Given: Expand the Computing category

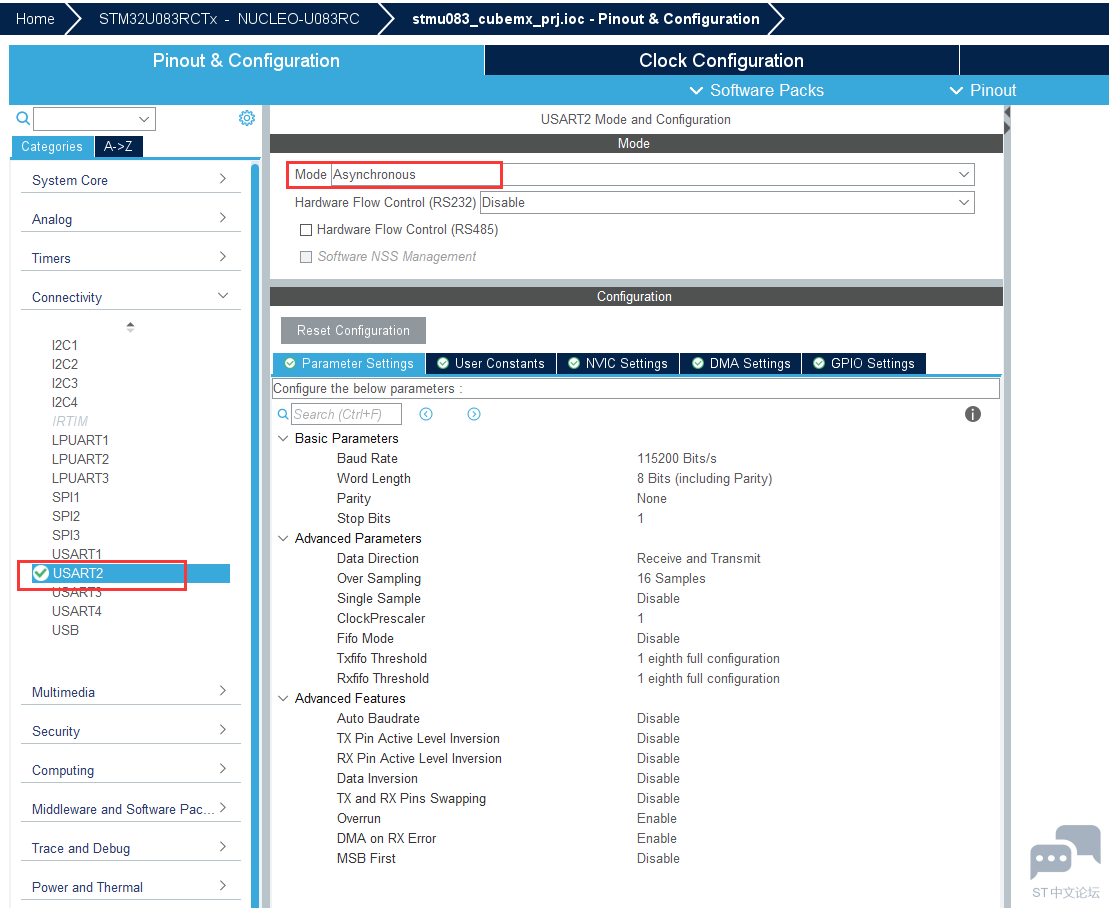Looking at the screenshot, I should pos(131,769).
